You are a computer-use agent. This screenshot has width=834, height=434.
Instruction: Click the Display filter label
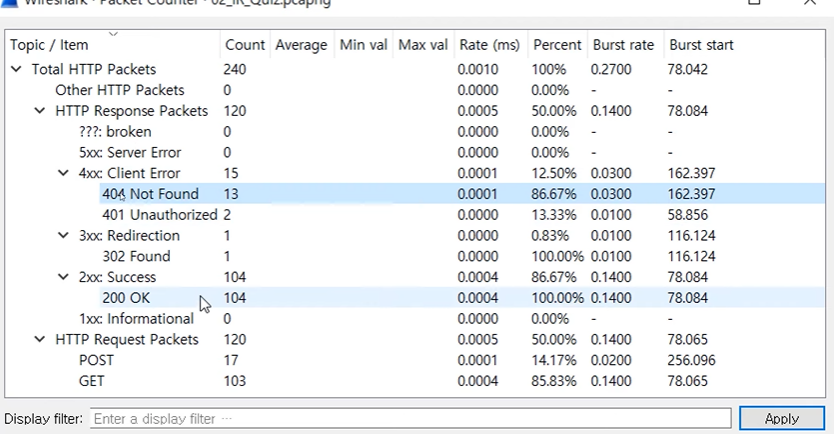[x=44, y=419]
